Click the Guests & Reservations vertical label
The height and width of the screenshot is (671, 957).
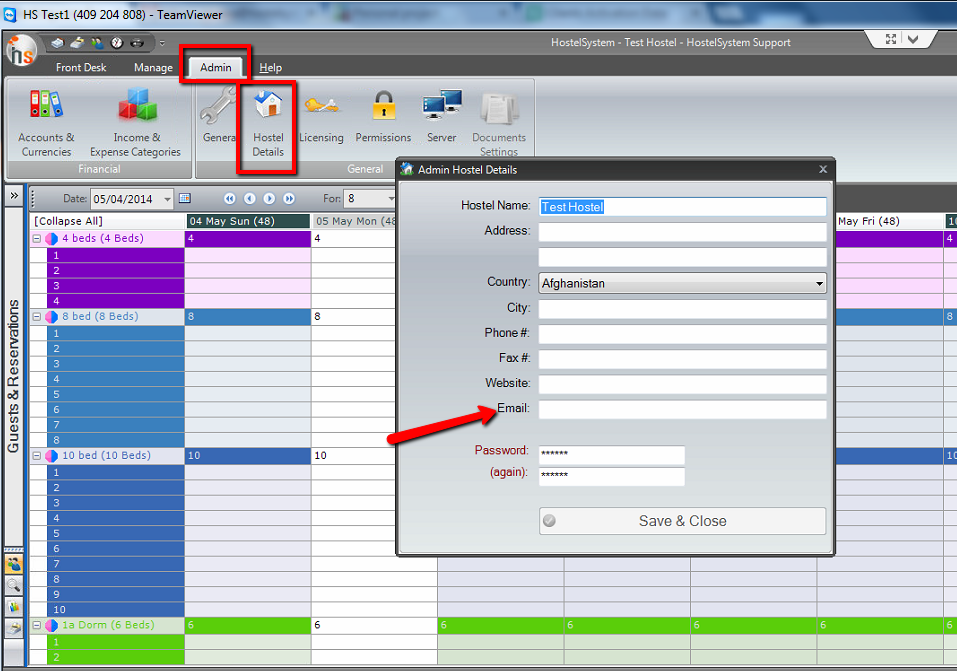[13, 376]
